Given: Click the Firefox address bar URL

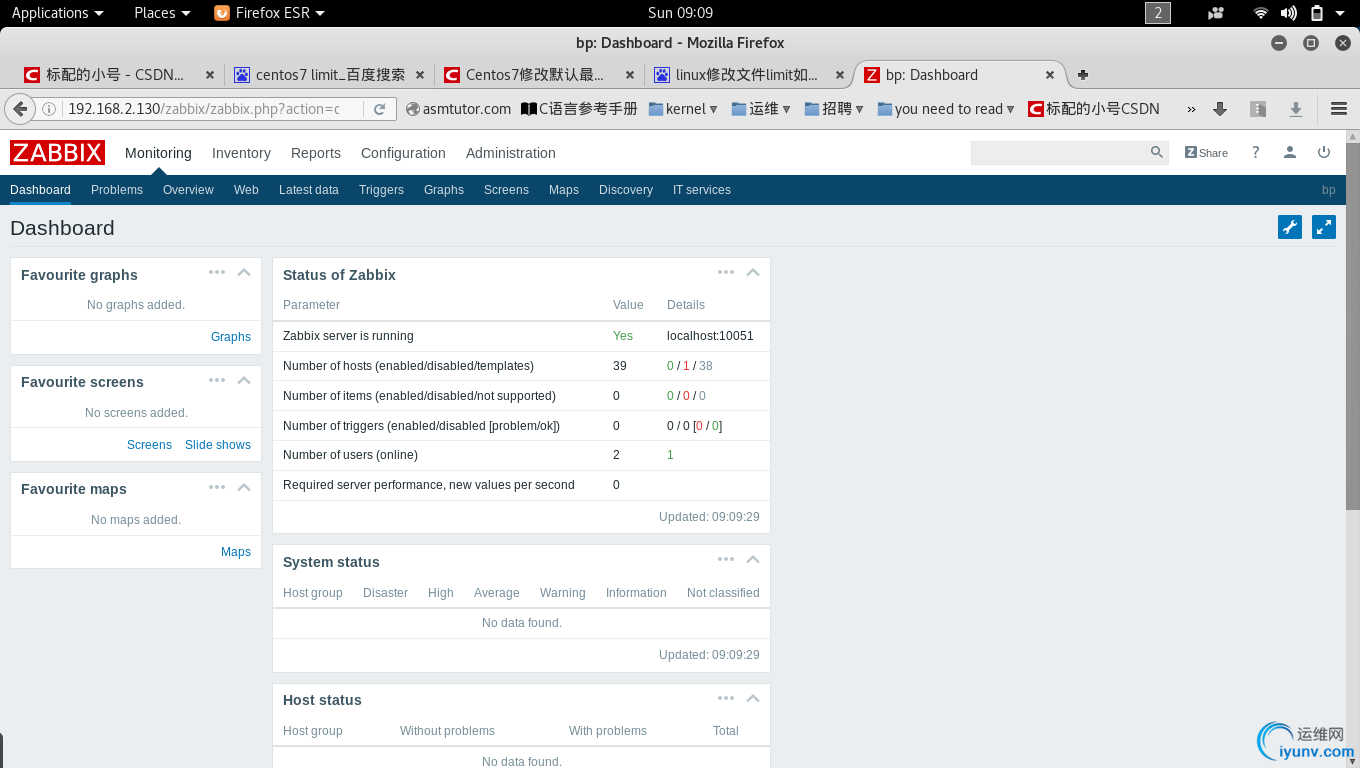Looking at the screenshot, I should point(203,109).
